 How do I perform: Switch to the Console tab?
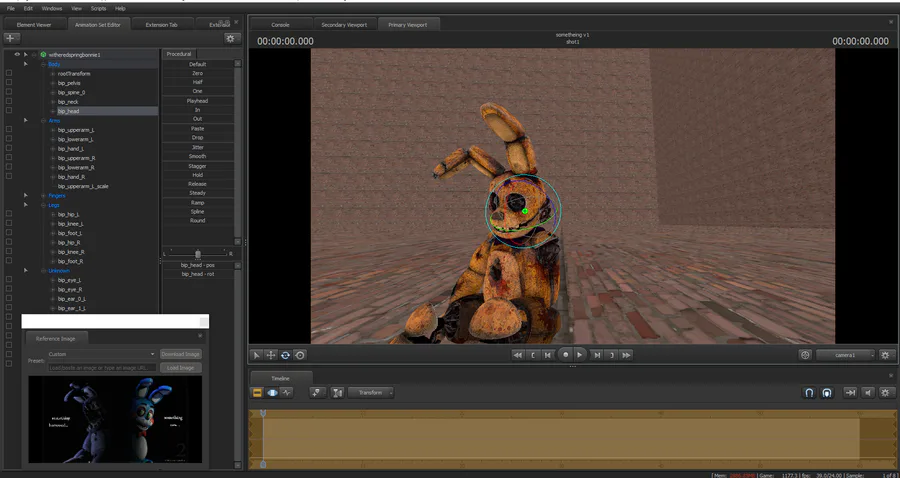point(281,25)
